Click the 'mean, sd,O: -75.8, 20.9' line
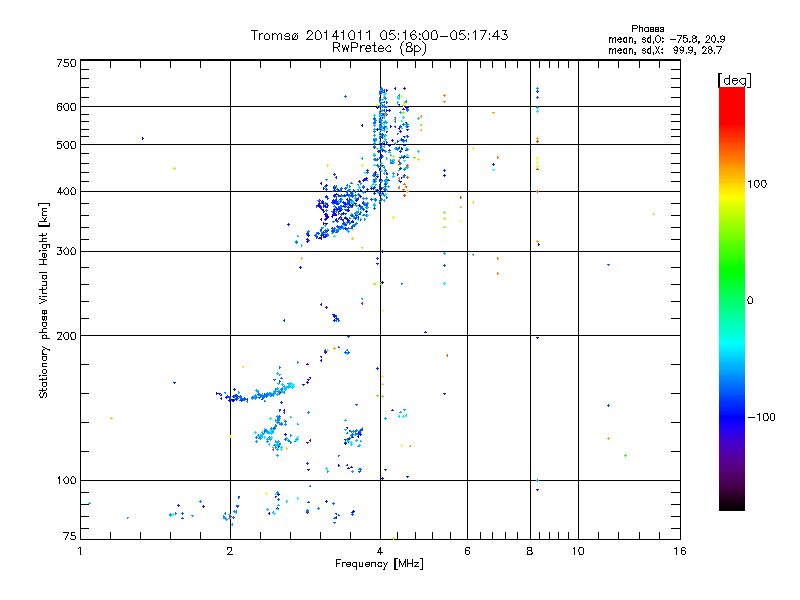Viewport: 800px width, 600px height. pos(666,39)
